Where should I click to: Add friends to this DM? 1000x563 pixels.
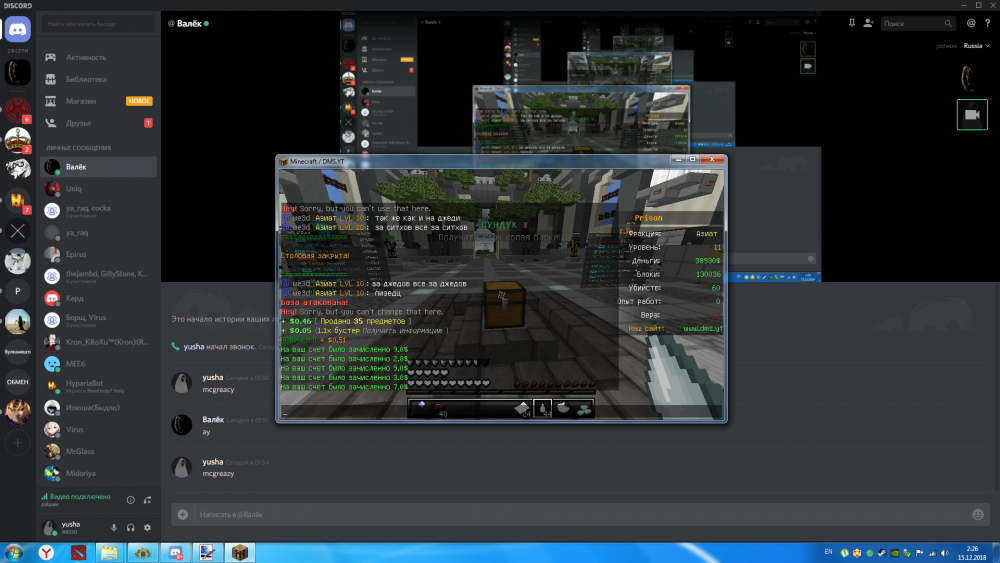pyautogui.click(x=867, y=22)
